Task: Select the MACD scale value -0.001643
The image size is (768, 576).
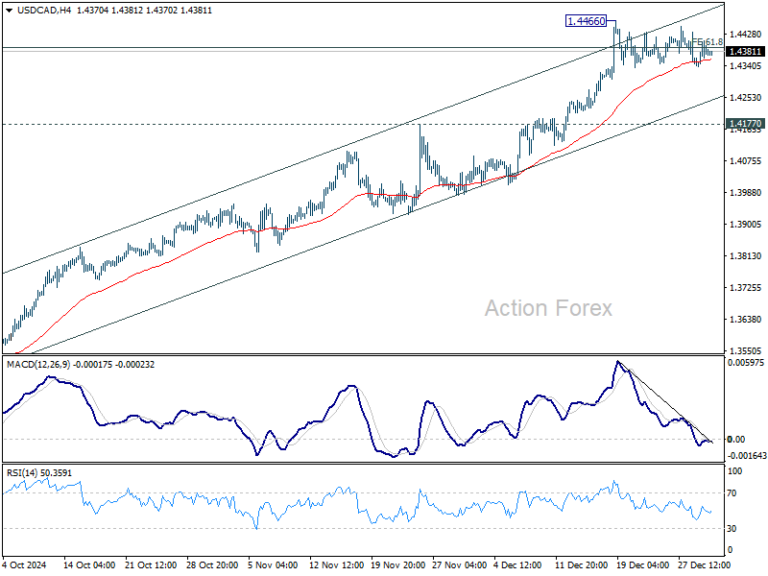Action: click(747, 456)
